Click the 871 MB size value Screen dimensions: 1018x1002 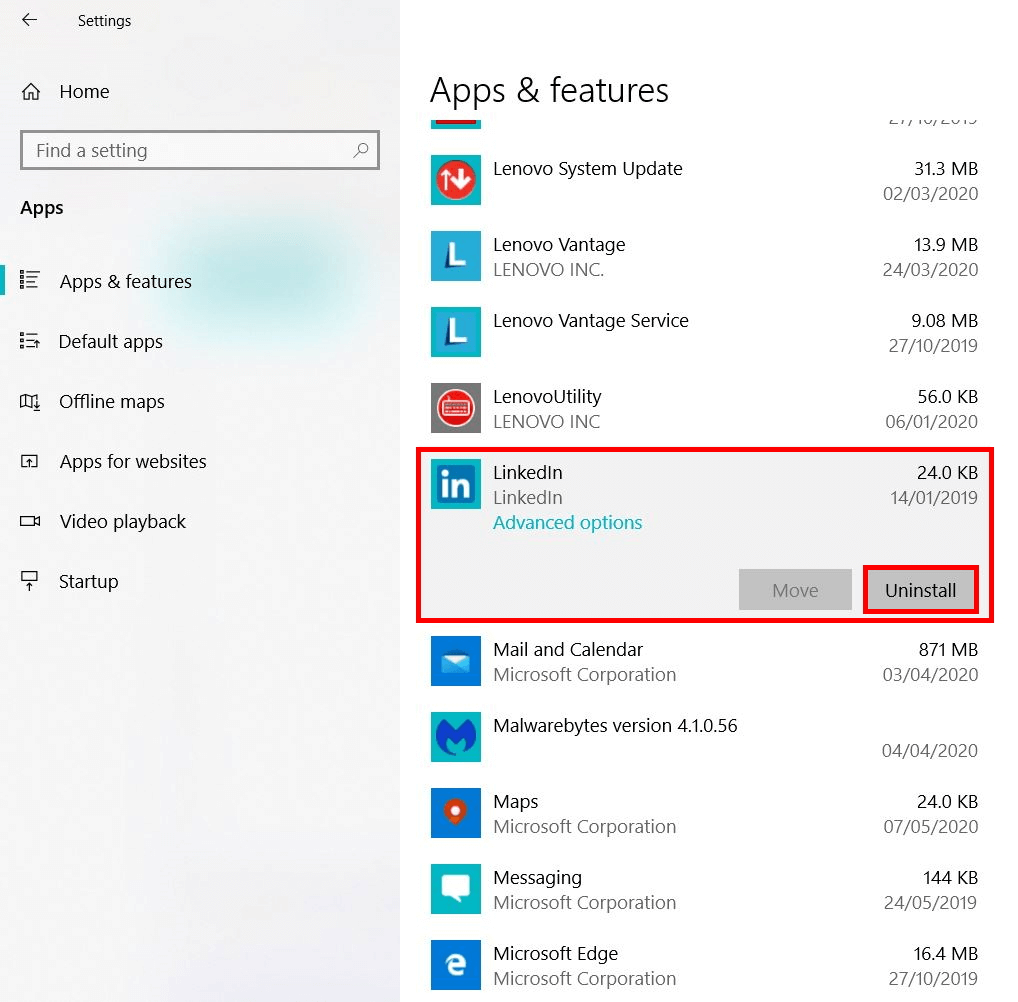click(948, 650)
